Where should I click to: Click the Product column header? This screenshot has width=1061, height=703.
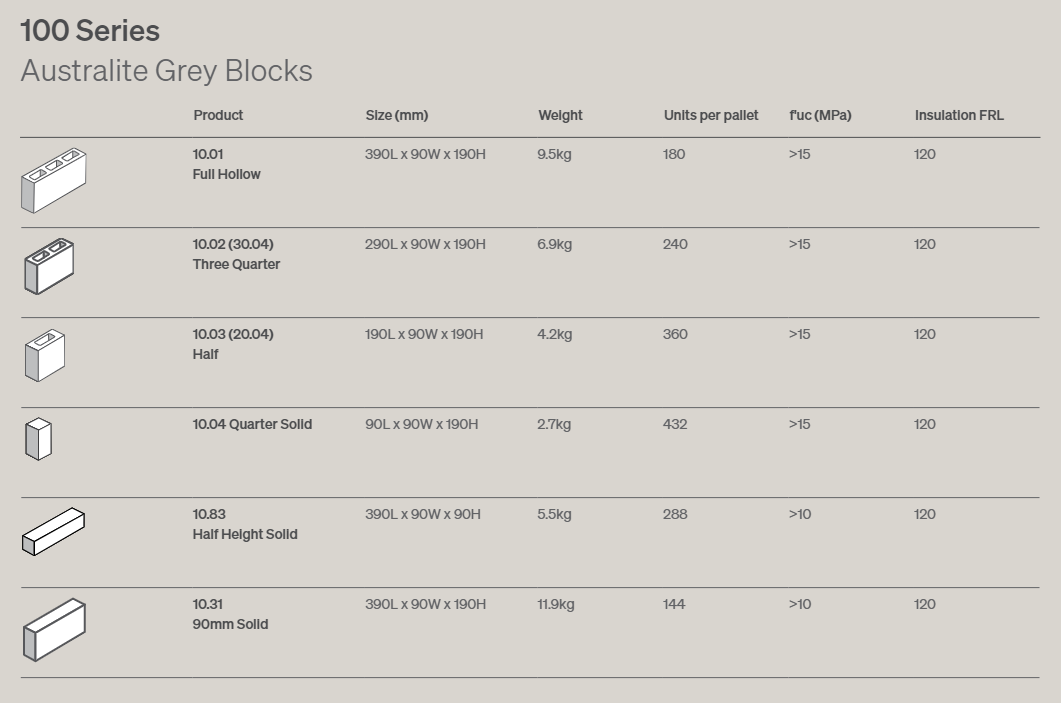click(218, 115)
